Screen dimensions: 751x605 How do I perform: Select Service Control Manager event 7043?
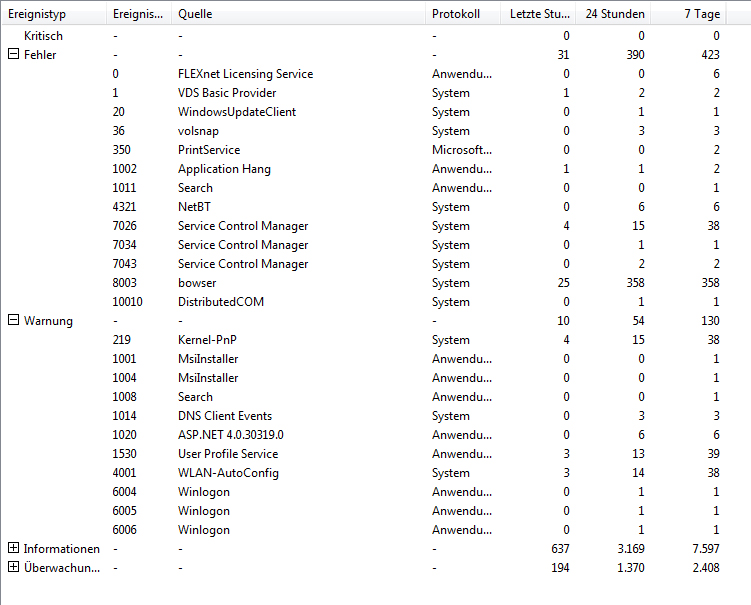tap(364, 264)
